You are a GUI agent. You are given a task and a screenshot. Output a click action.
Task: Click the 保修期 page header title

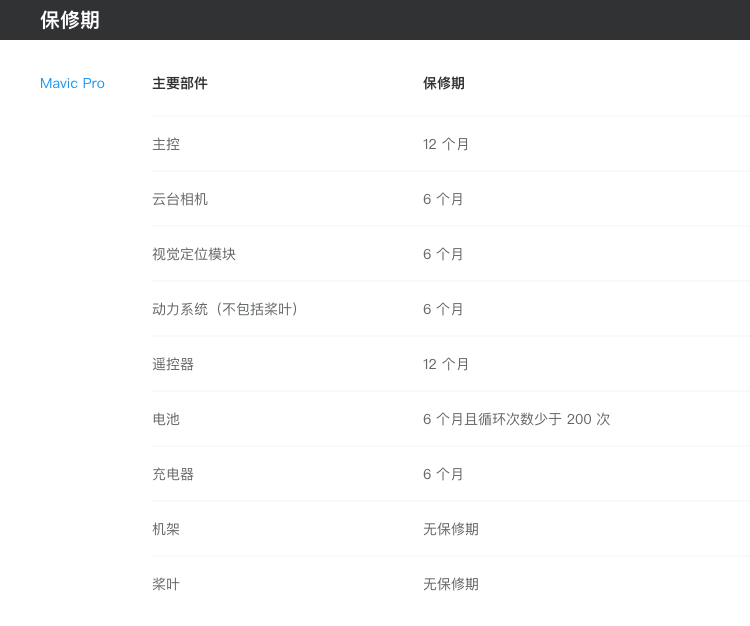[x=70, y=20]
